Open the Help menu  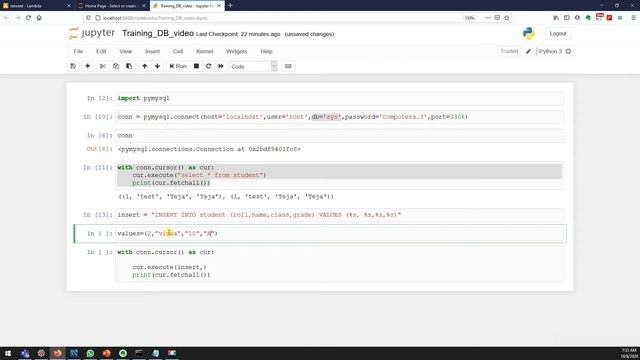(x=266, y=51)
